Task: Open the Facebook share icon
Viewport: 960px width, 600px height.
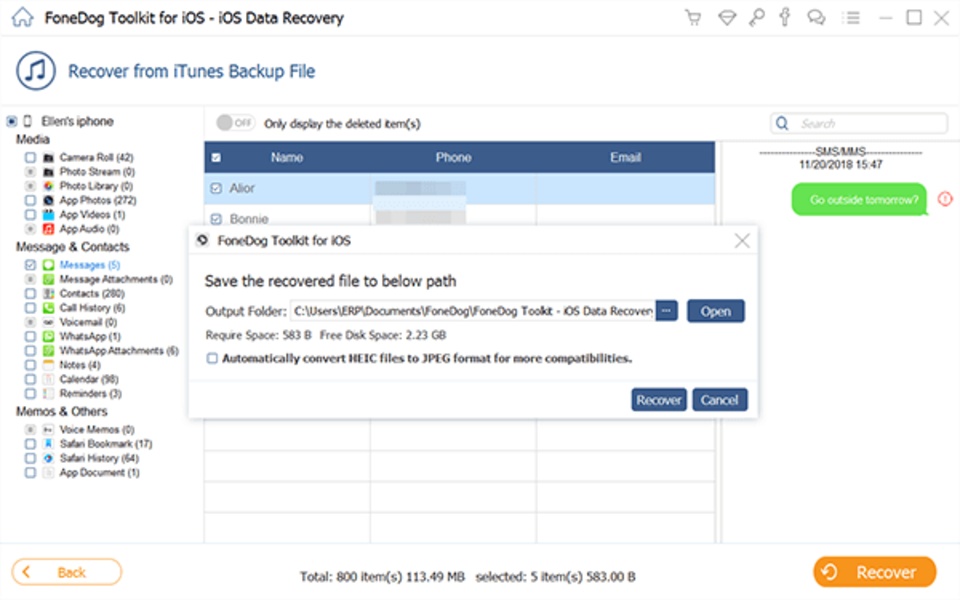Action: (784, 17)
